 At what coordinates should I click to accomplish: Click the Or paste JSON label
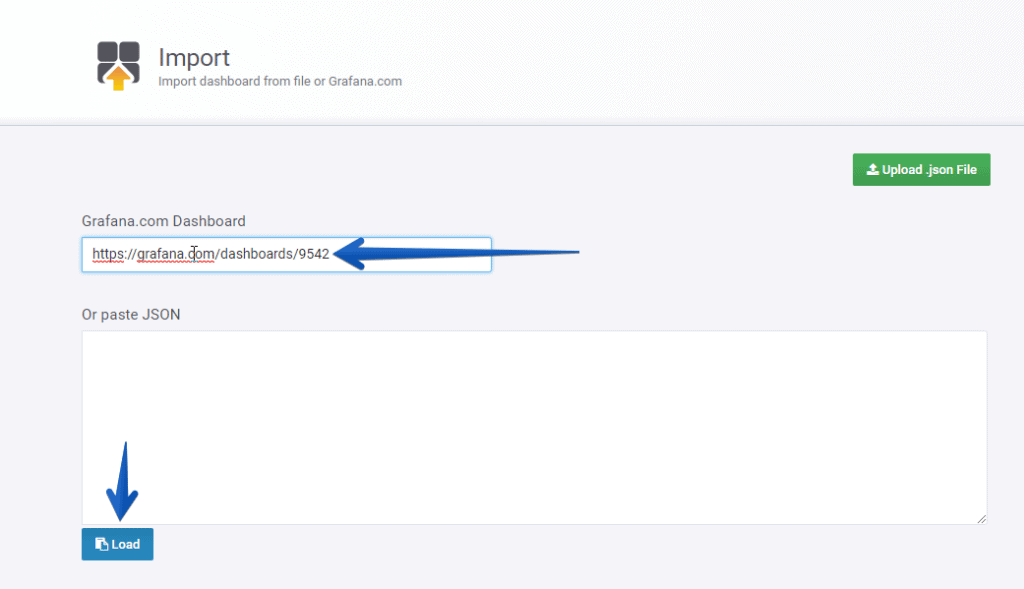click(131, 314)
